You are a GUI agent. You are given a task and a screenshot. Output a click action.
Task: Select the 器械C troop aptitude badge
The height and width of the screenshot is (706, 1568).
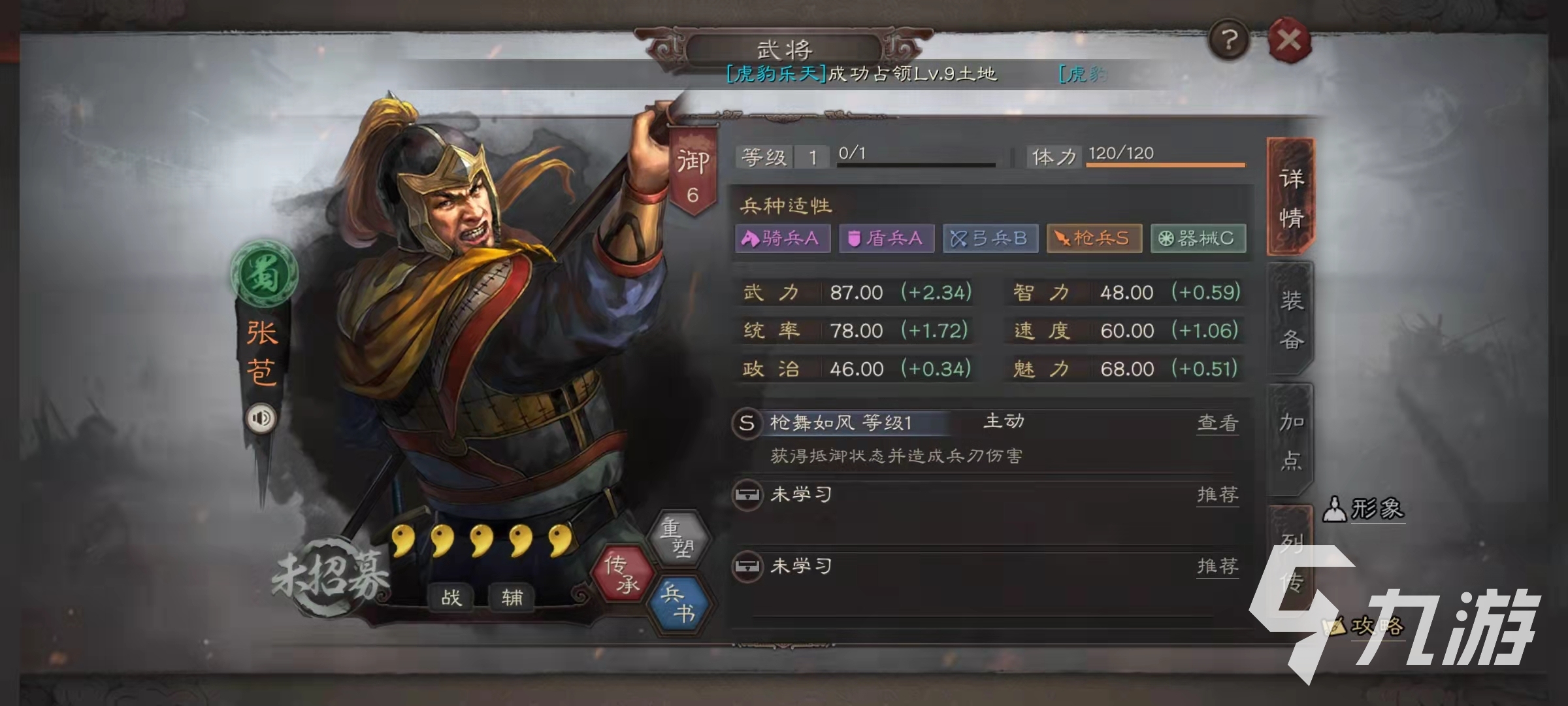(1198, 238)
